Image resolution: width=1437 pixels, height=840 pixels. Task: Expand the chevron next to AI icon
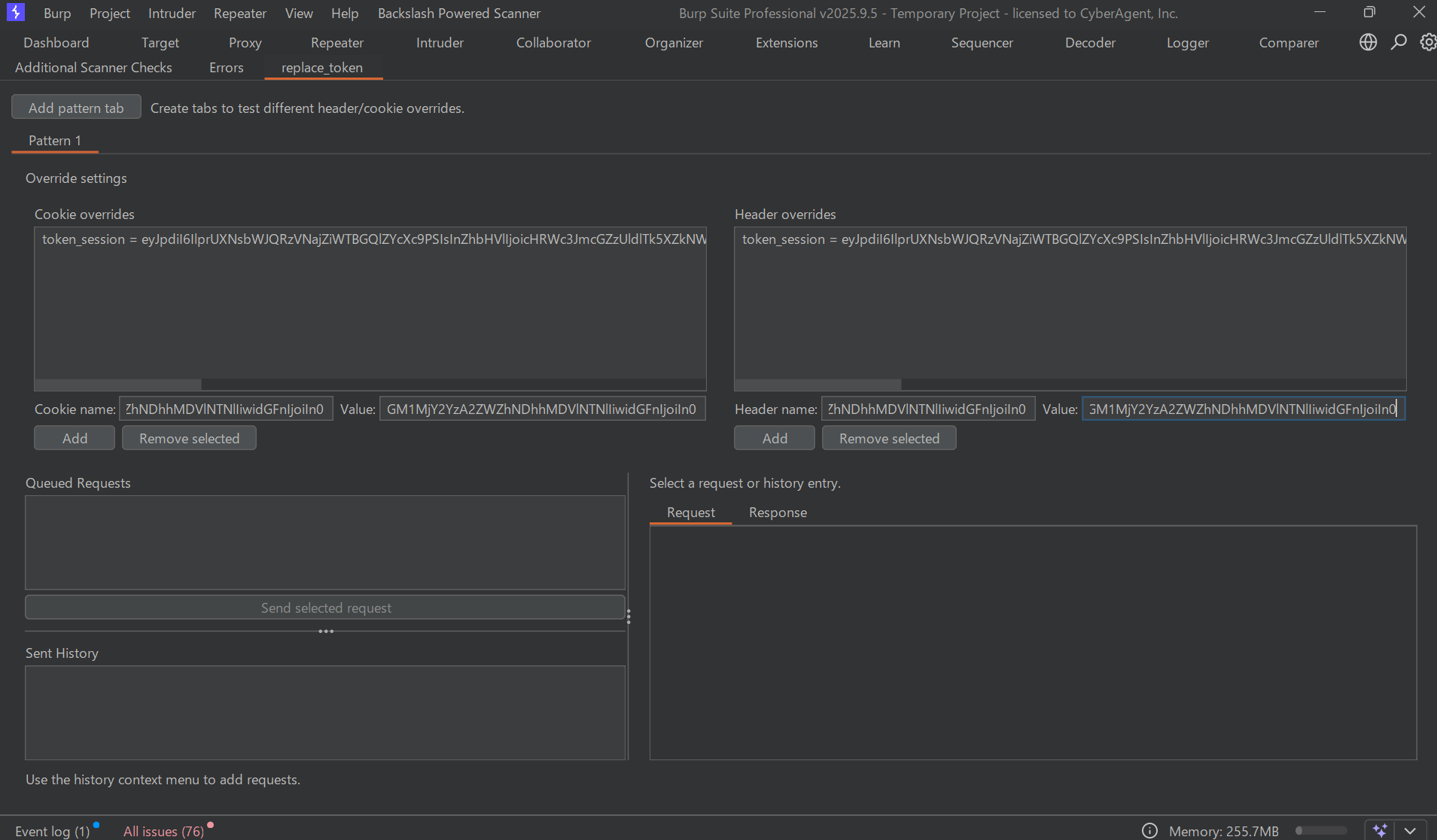(x=1410, y=830)
